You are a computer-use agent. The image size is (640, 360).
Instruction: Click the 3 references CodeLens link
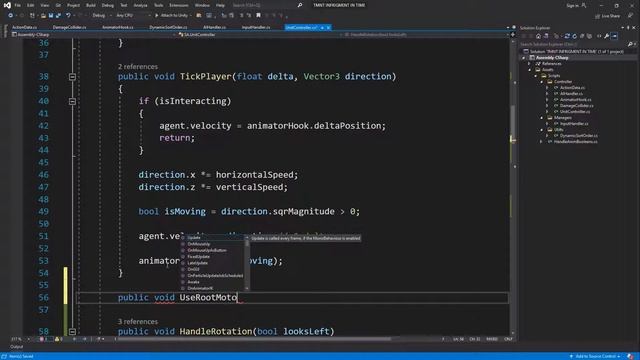coord(138,322)
